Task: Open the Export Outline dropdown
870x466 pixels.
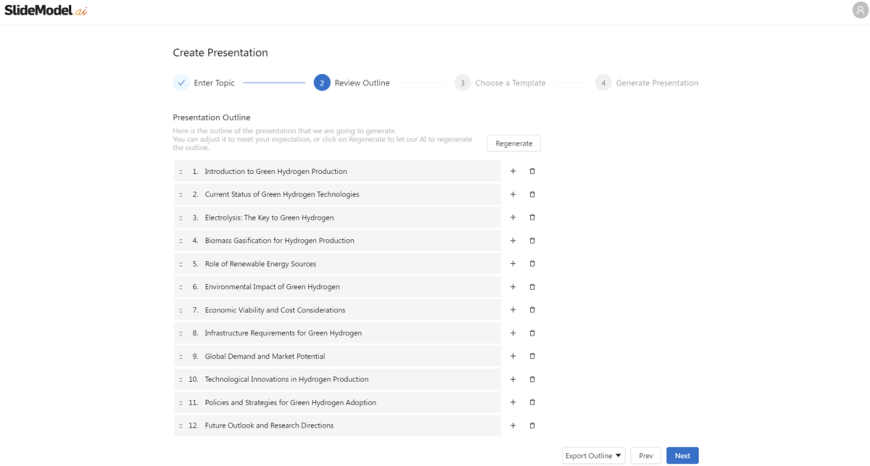Action: tap(593, 455)
